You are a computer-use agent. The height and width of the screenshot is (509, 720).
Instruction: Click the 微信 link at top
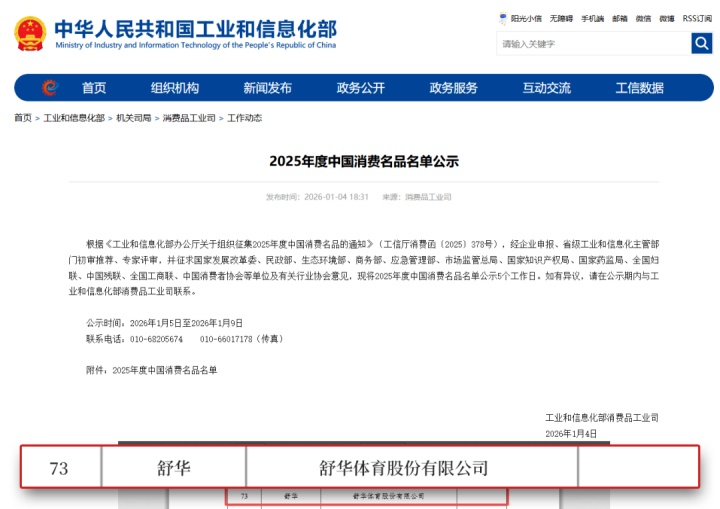[643, 18]
